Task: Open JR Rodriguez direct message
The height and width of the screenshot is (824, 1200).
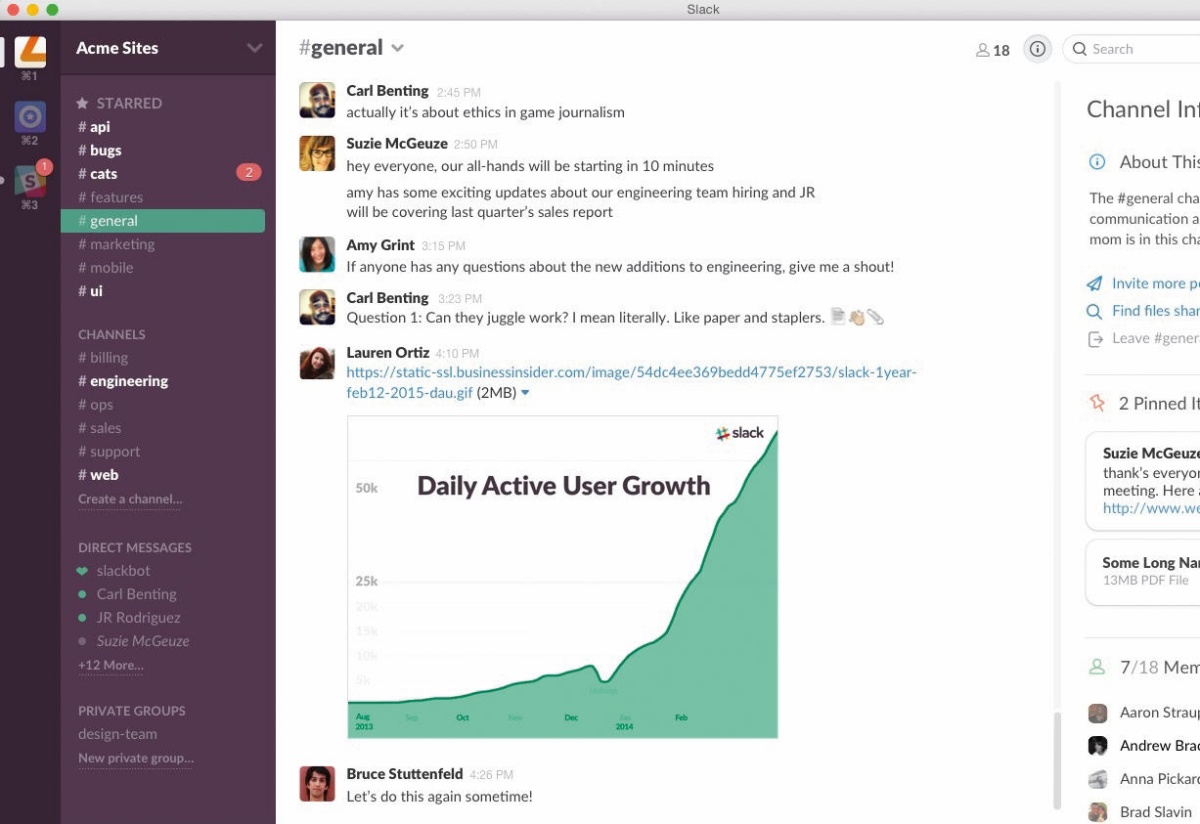Action: point(138,618)
